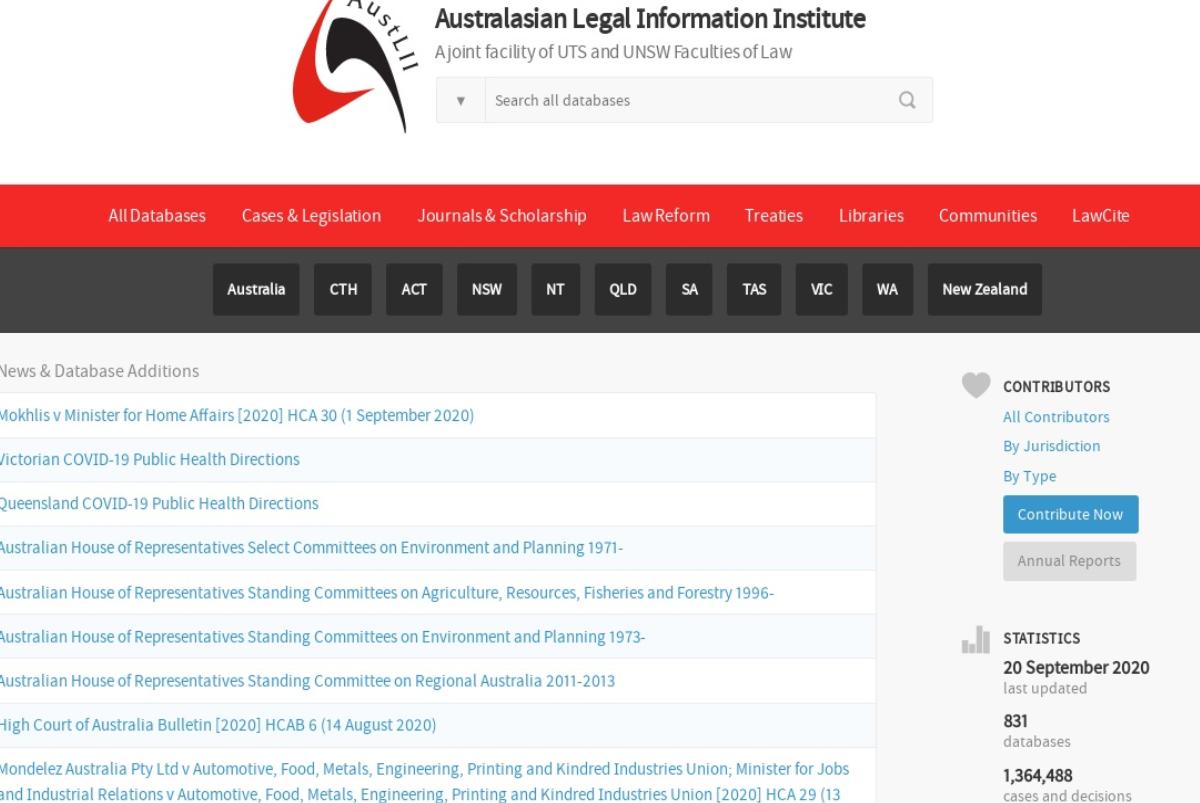Open Mokhlis v Minister for Home Affairs link

236,415
